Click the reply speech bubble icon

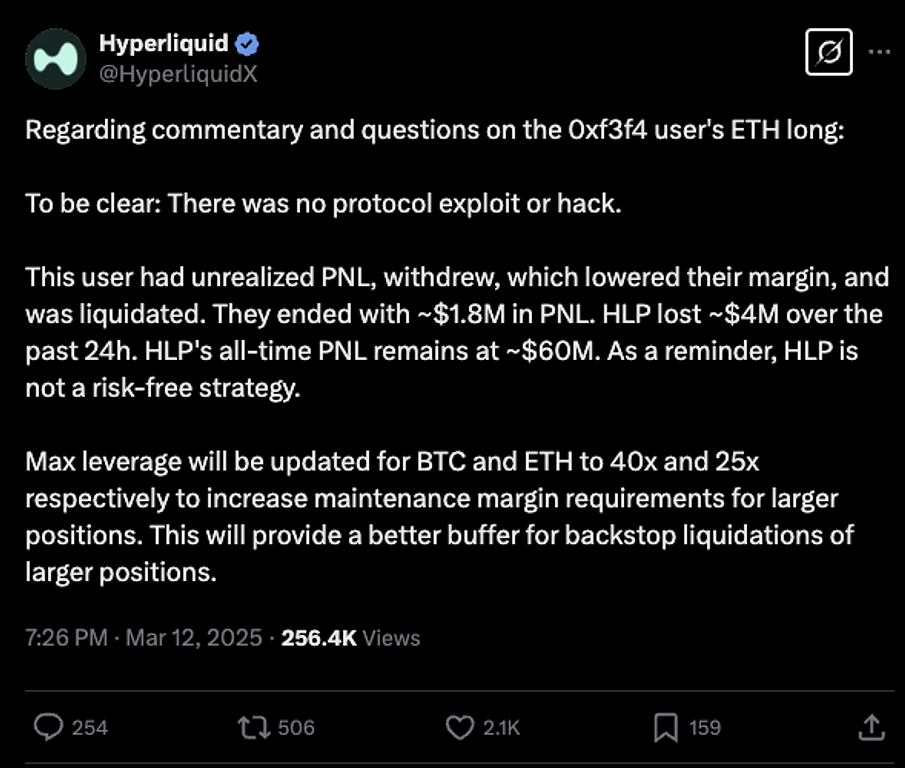click(48, 727)
